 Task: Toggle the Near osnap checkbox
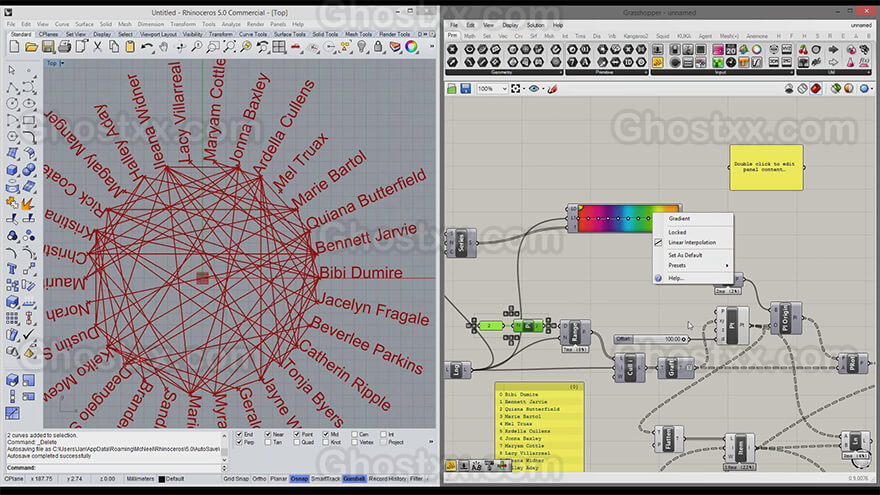tap(268, 434)
